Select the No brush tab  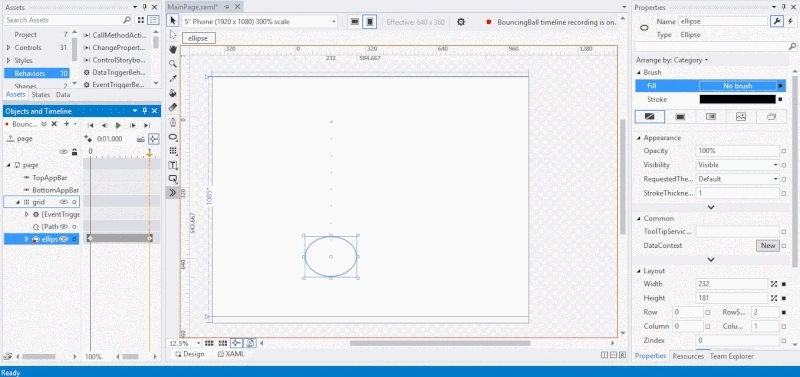(649, 117)
